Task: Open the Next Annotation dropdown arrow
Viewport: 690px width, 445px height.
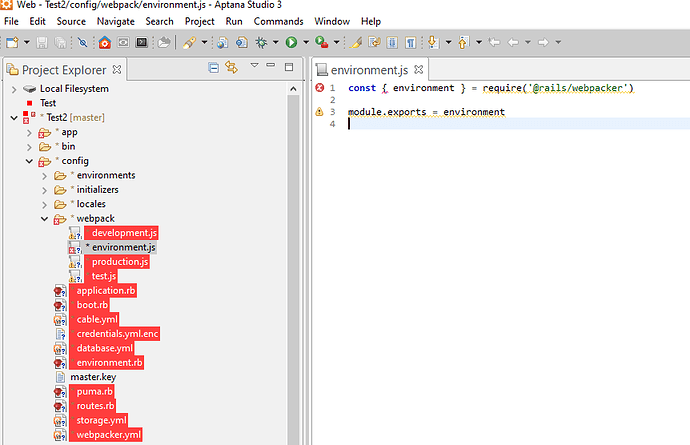Action: [448, 42]
